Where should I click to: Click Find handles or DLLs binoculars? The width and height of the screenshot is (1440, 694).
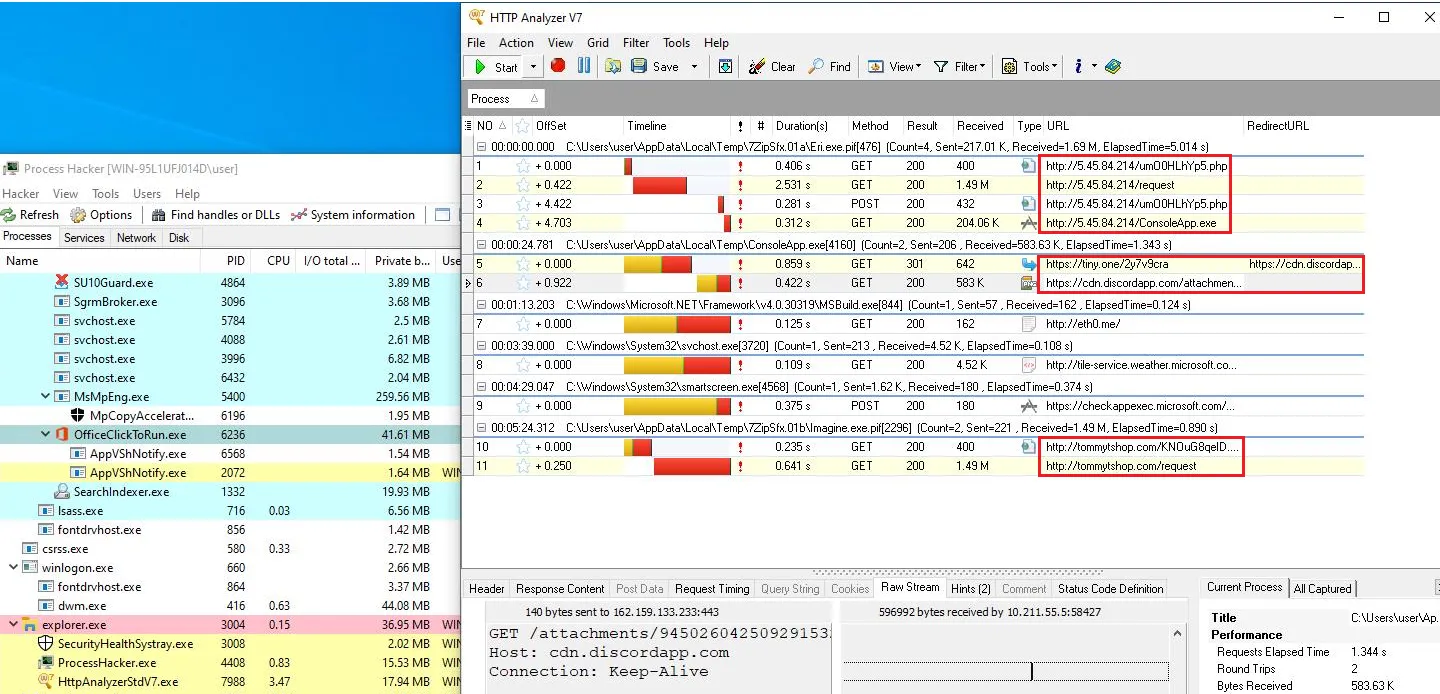159,215
